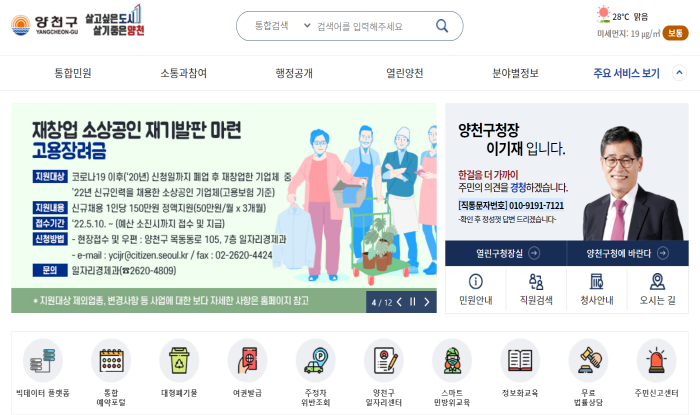
Task: Open the 통합민원 menu
Action: click(73, 73)
